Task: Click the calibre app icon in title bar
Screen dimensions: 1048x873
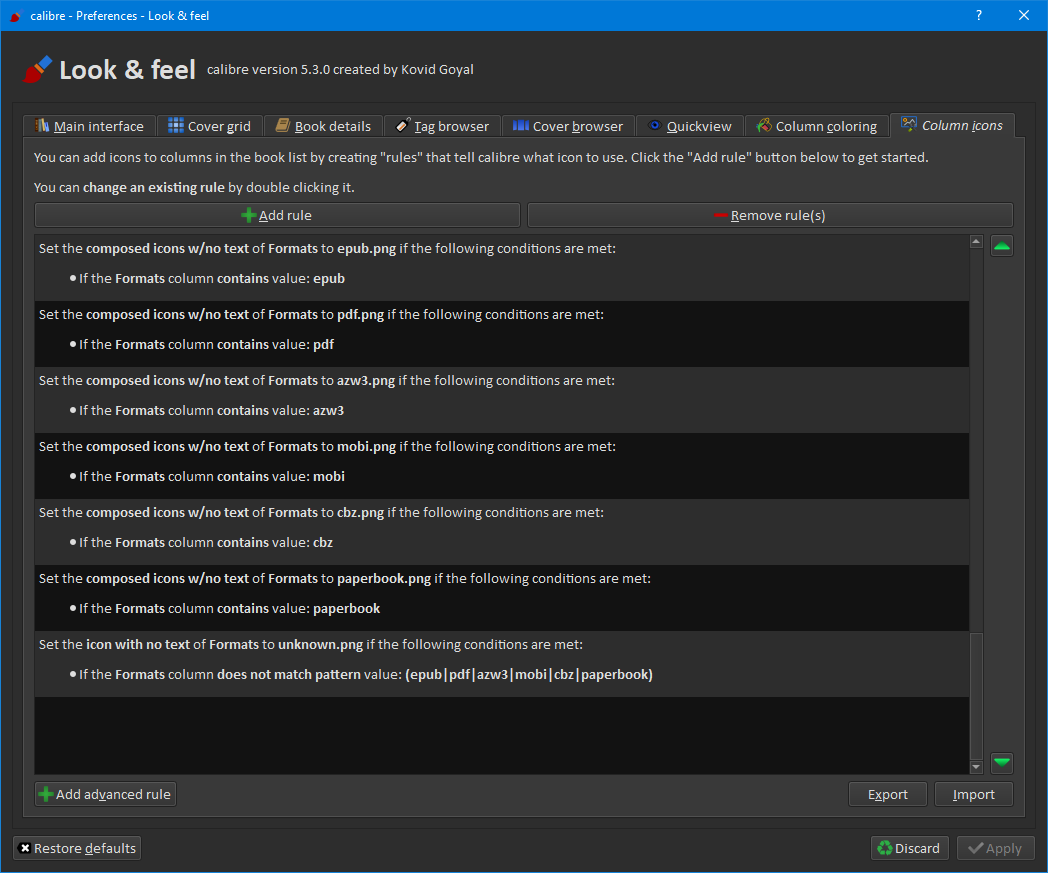Action: pyautogui.click(x=15, y=15)
